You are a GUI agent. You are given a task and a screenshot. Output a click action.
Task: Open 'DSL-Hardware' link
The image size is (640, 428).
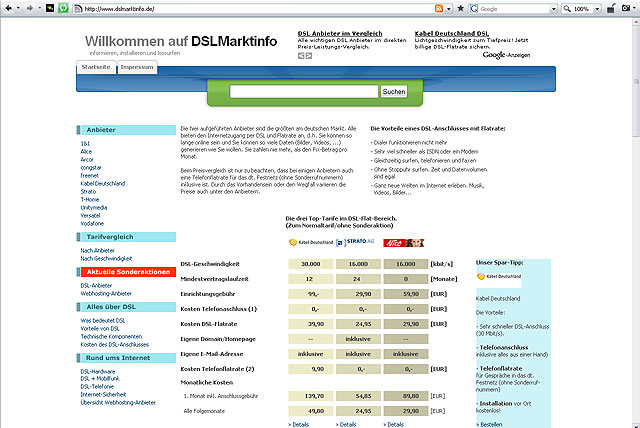pyautogui.click(x=98, y=372)
